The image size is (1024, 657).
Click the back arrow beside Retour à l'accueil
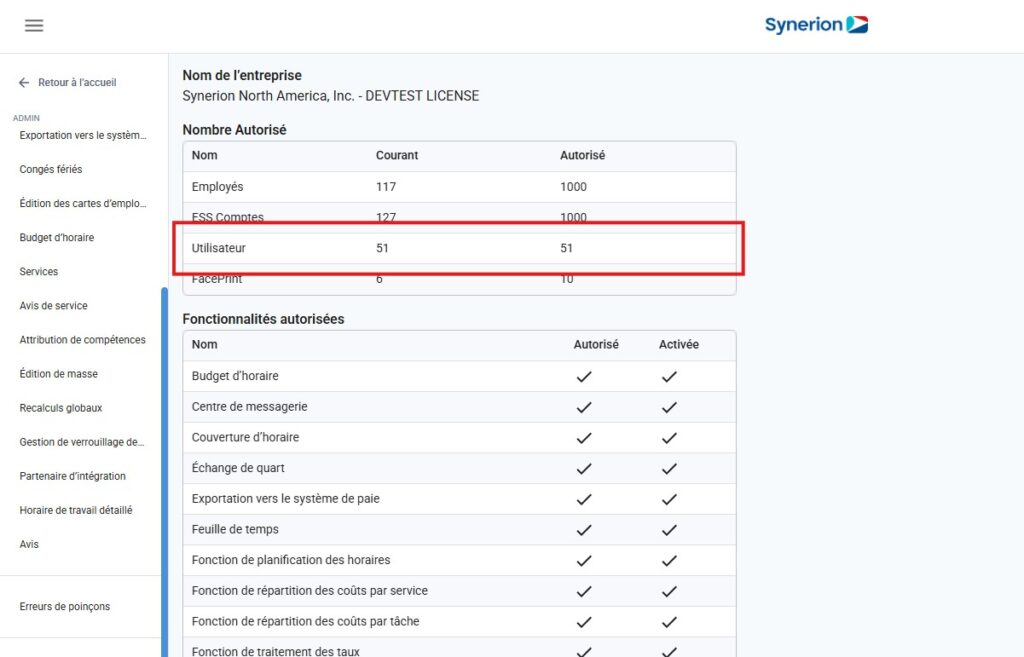[x=24, y=83]
